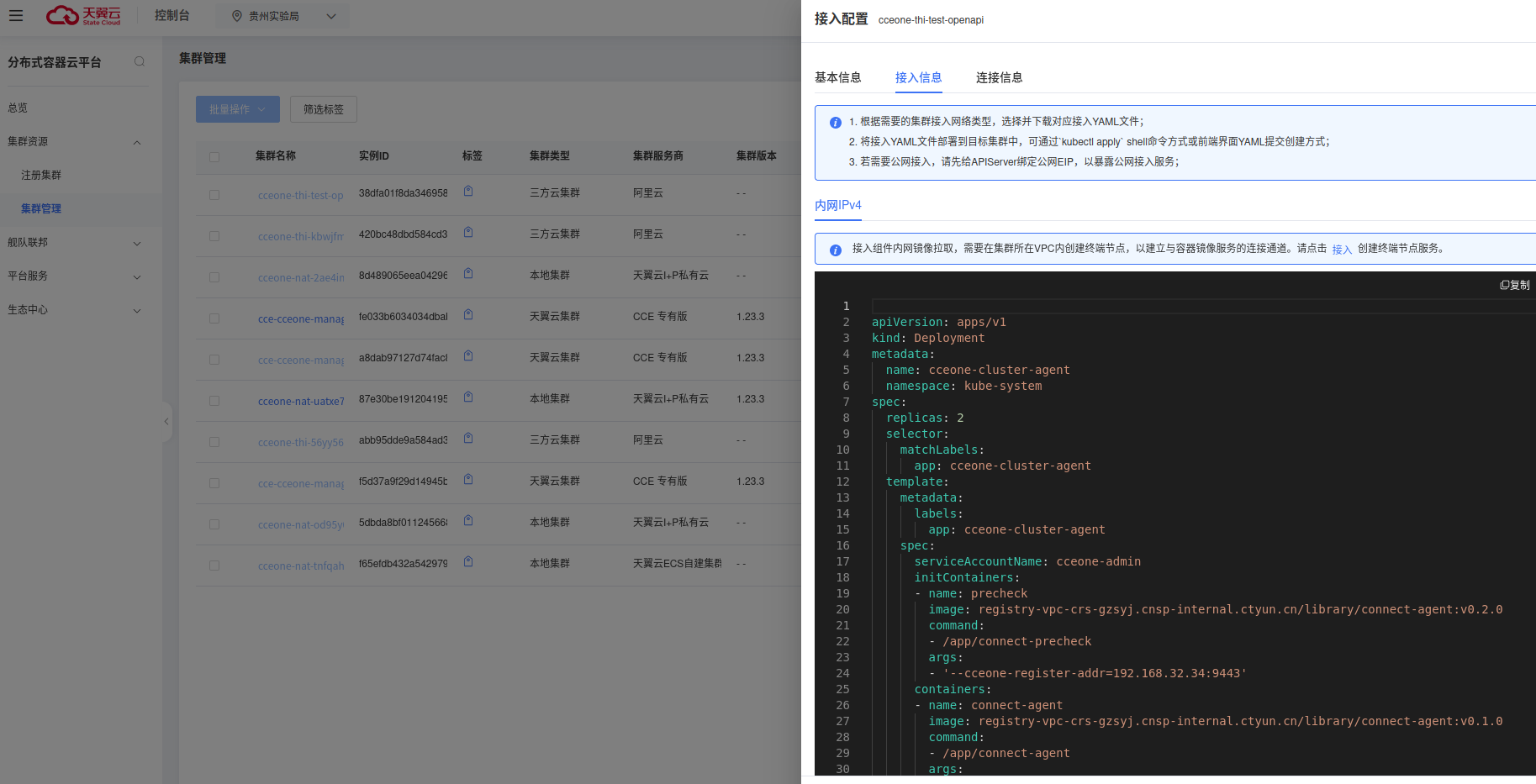
Task: Click the tag icon in row 5dbda8bf01124566
Action: coord(468,521)
